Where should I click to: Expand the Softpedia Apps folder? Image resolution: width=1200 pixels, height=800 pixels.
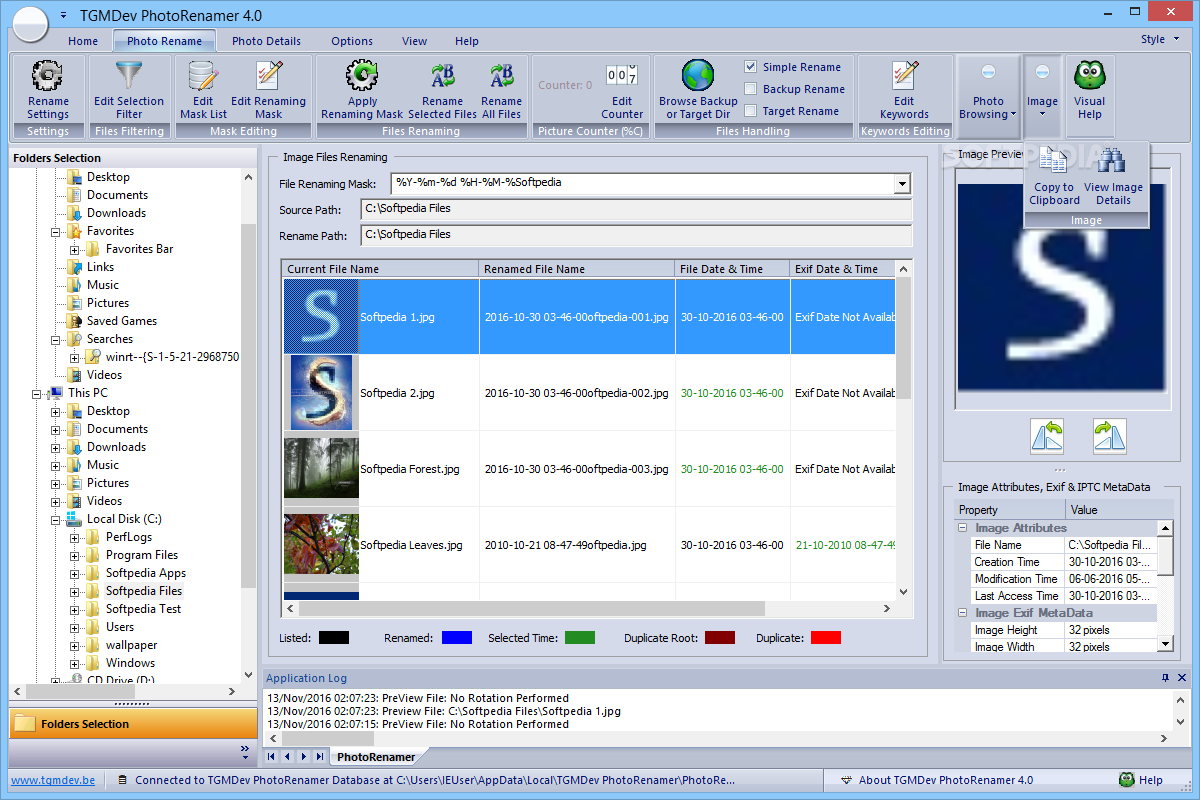(x=75, y=573)
